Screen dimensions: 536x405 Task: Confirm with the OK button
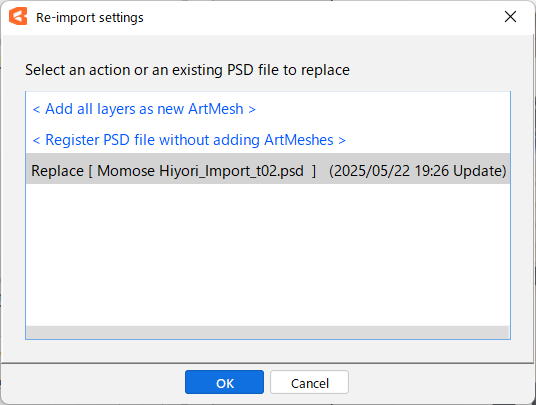224,382
